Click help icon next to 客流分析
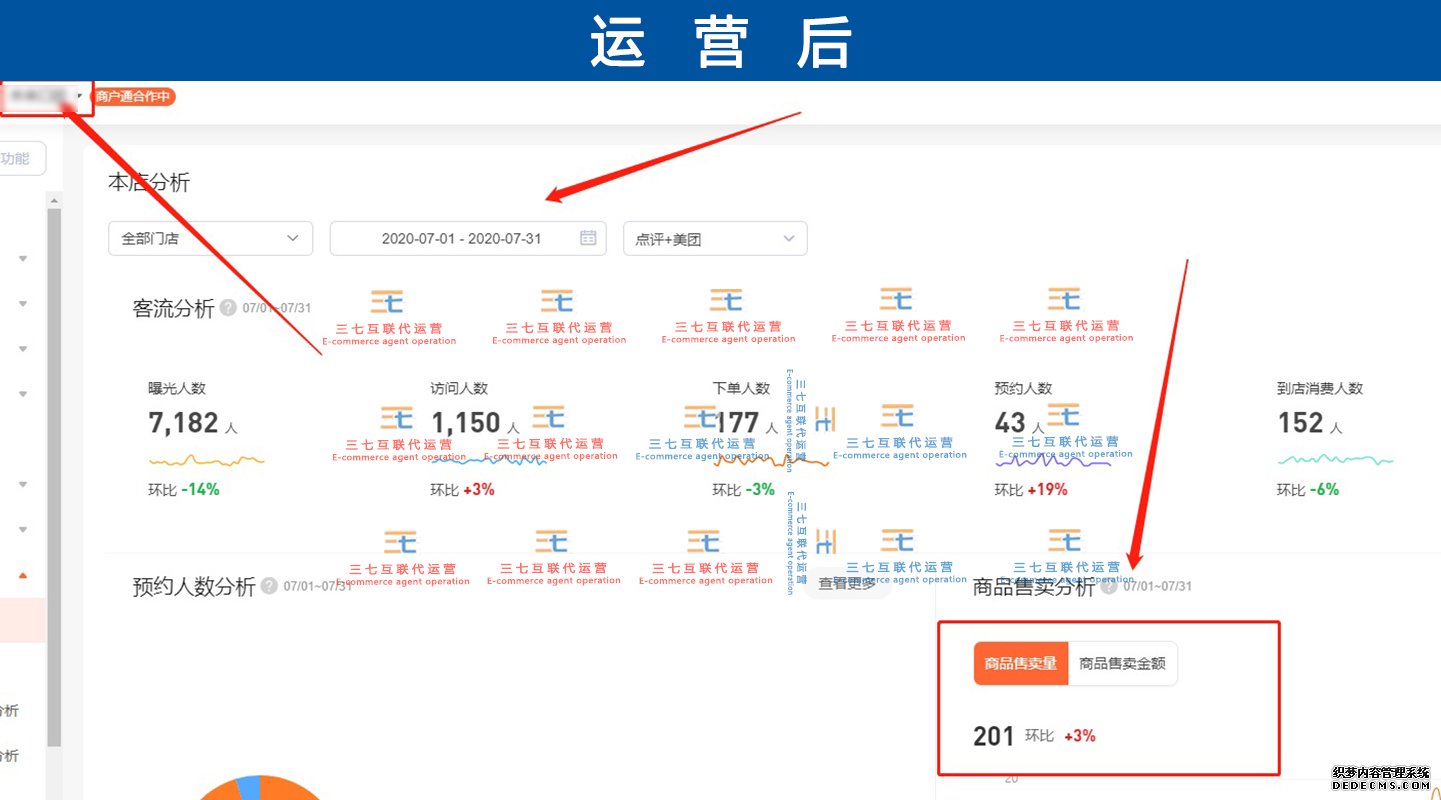The height and width of the screenshot is (800, 1441). point(228,308)
